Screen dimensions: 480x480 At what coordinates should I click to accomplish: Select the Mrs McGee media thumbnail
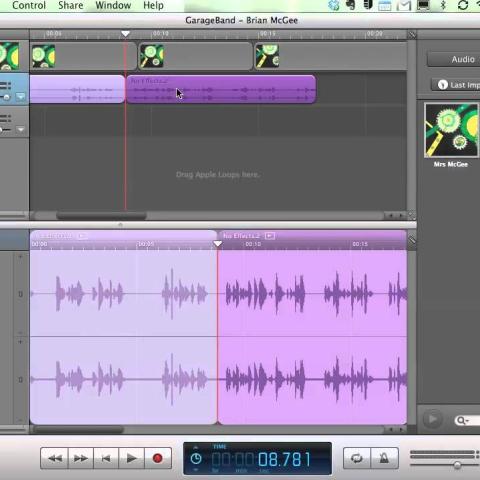[x=451, y=130]
